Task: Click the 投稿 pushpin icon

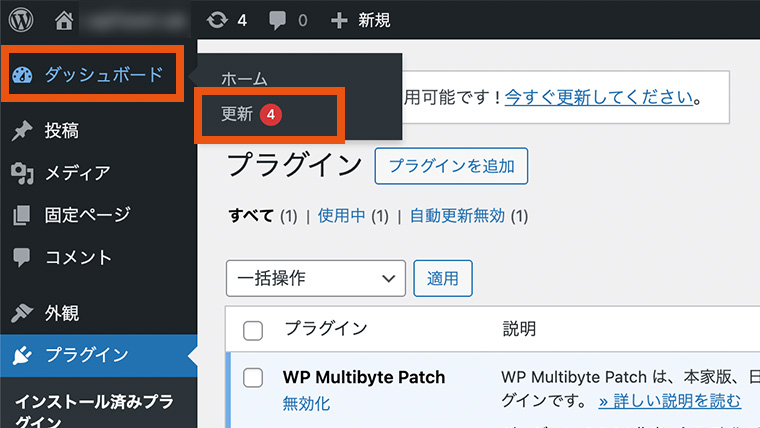Action: point(22,130)
